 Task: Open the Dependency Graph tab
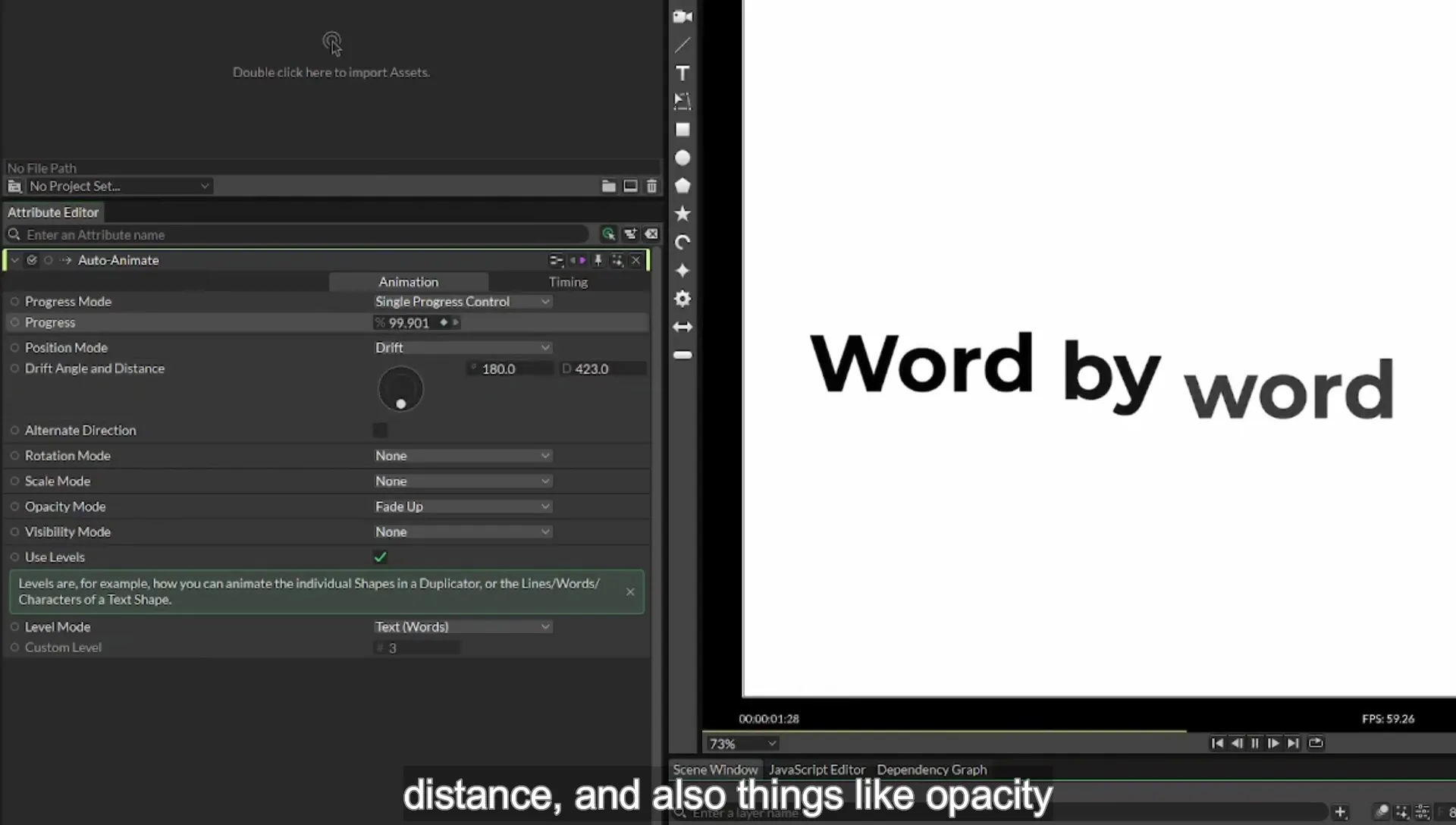tap(932, 770)
